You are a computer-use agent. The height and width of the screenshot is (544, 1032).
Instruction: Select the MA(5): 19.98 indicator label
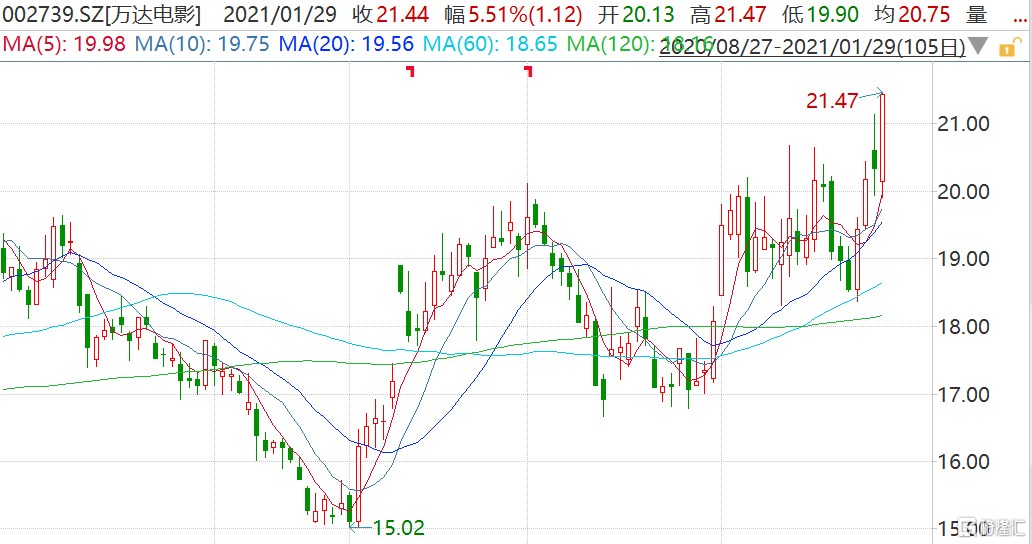tap(64, 44)
